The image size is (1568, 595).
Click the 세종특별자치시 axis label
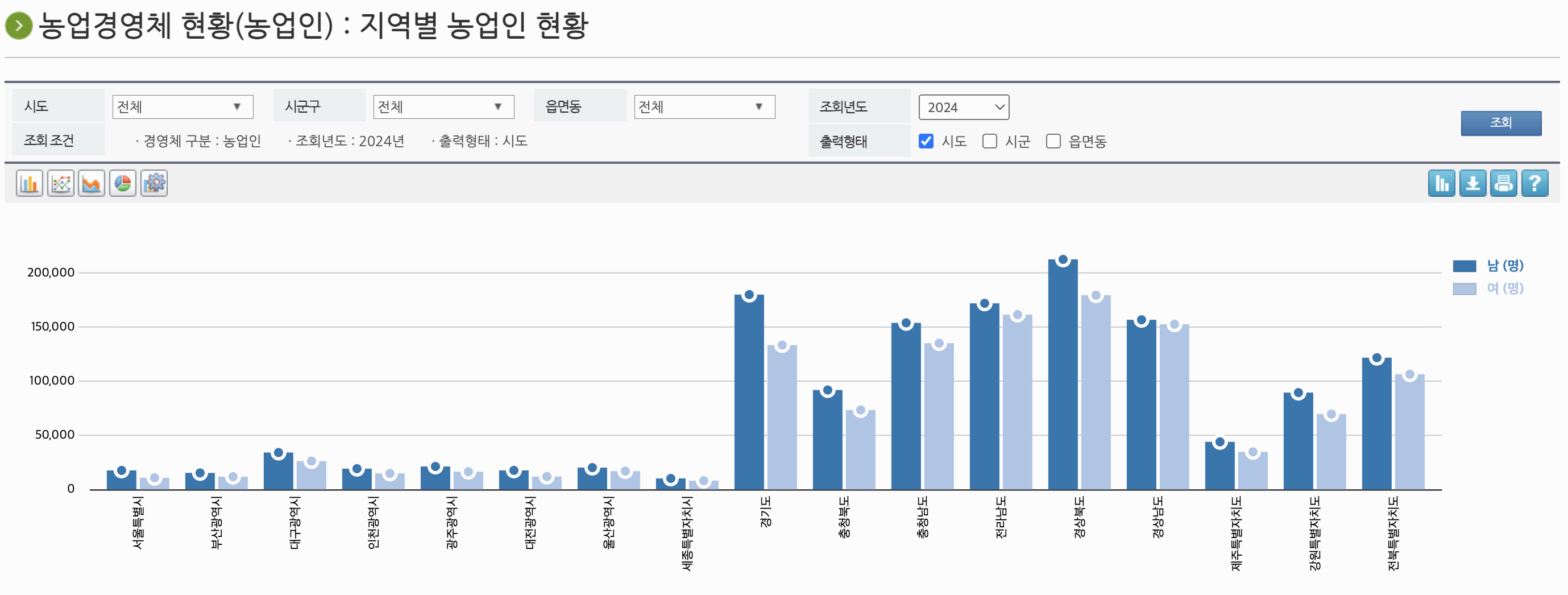coord(687,534)
